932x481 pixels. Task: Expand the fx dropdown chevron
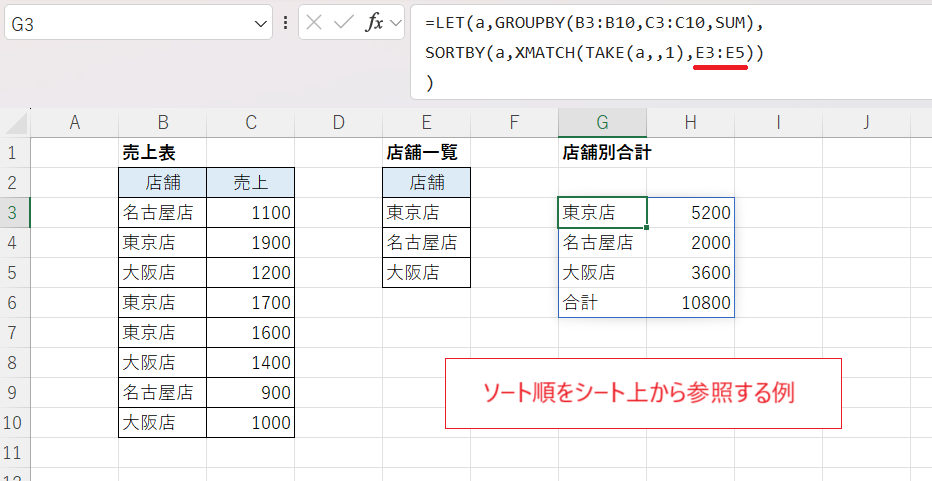click(395, 24)
